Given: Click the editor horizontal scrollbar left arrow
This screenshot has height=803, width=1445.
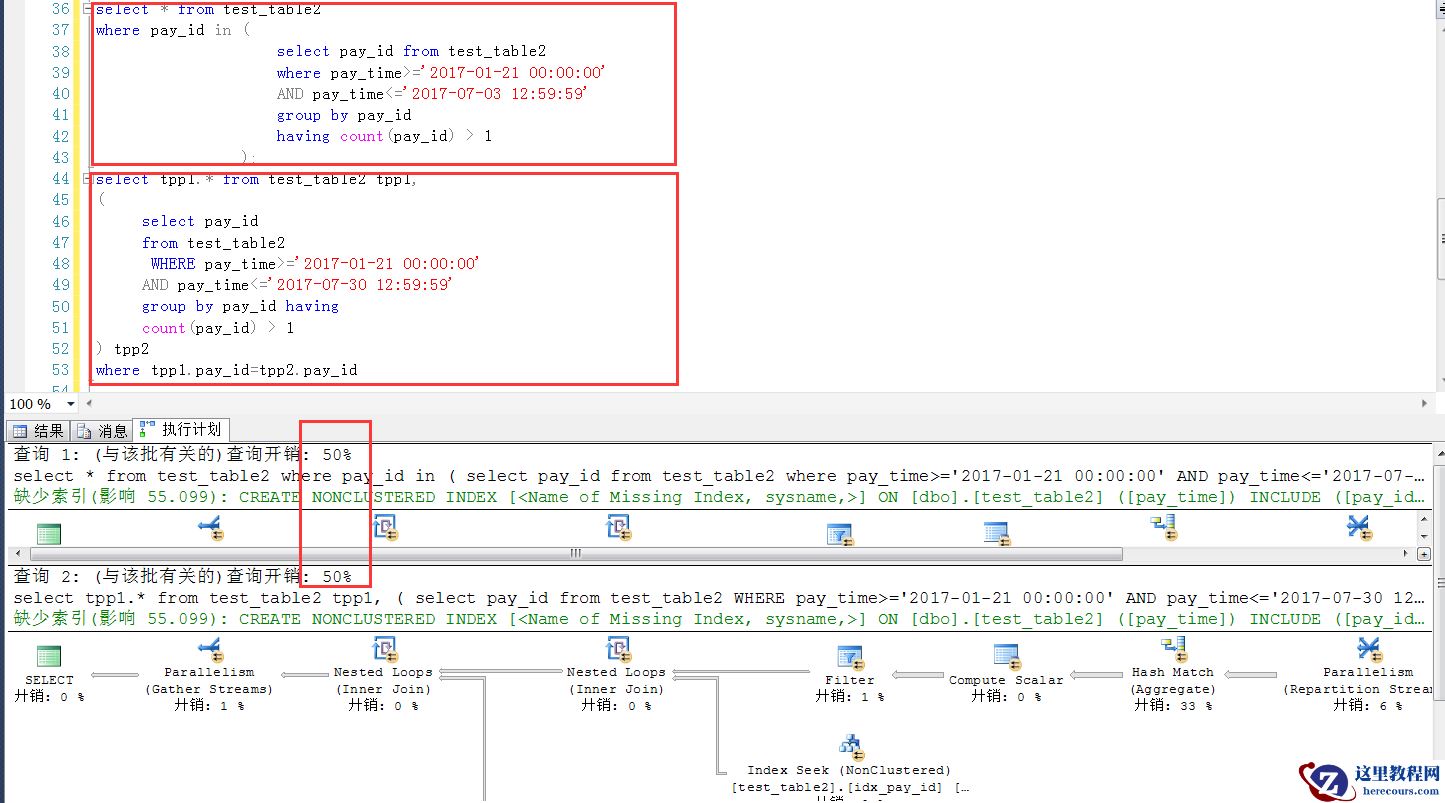Looking at the screenshot, I should [90, 404].
